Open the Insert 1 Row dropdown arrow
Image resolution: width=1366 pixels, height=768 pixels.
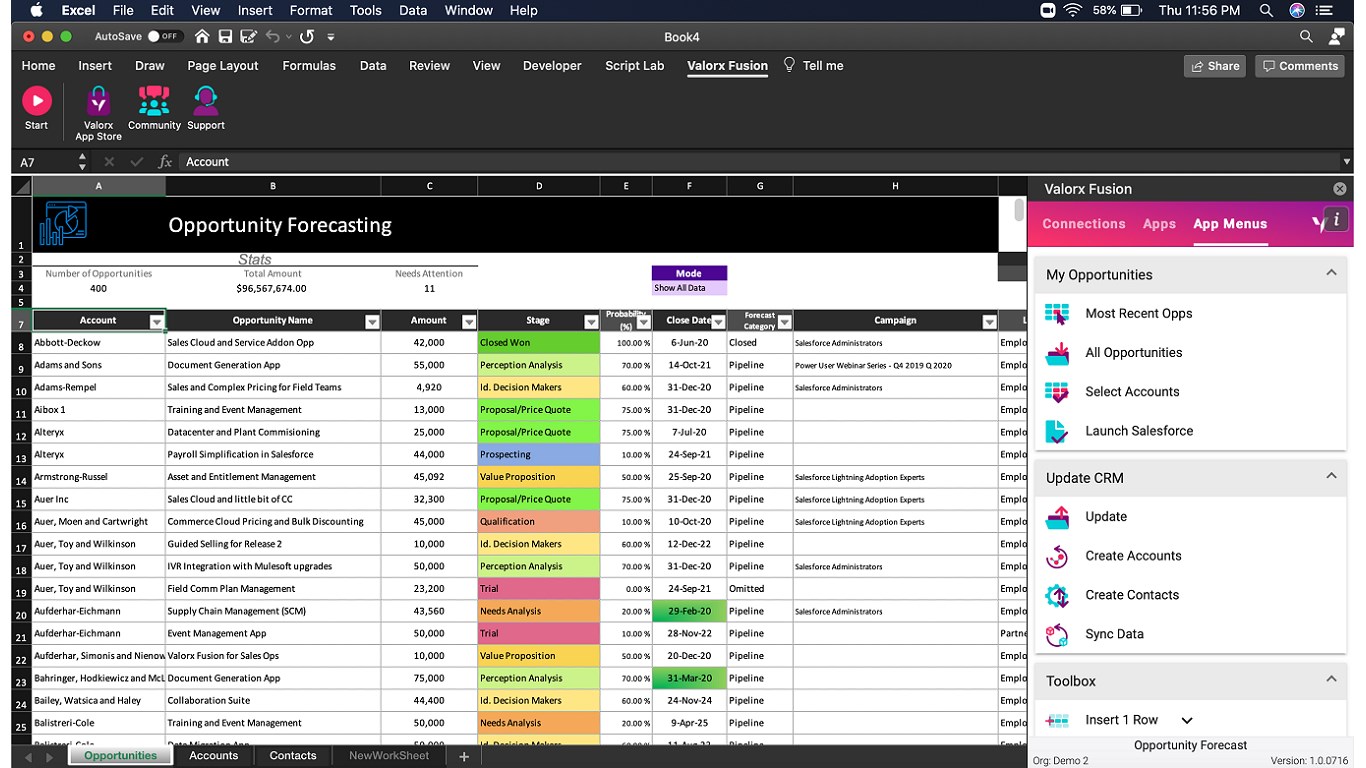tap(1187, 720)
